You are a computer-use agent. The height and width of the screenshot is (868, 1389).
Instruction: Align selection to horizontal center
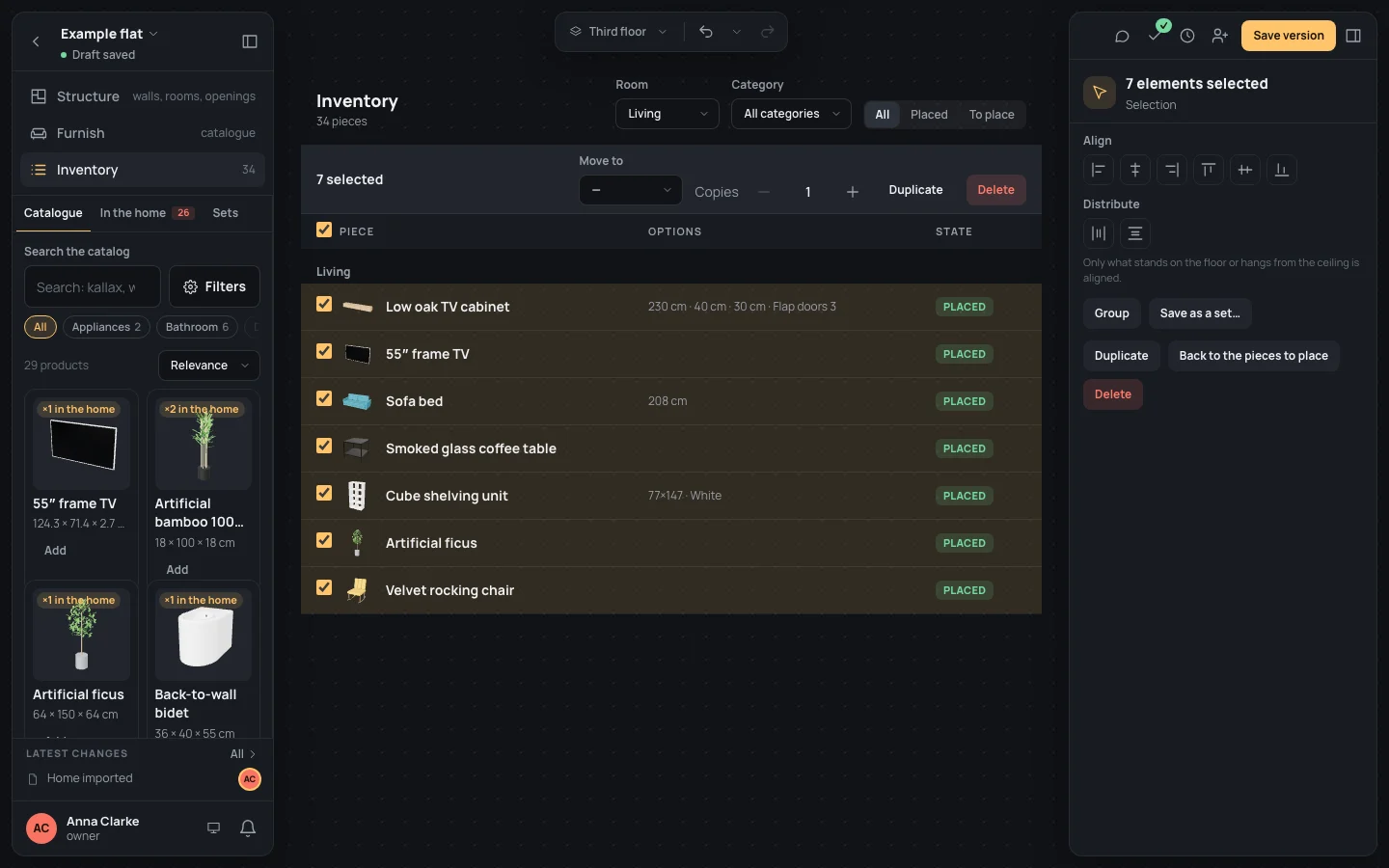coord(1135,170)
